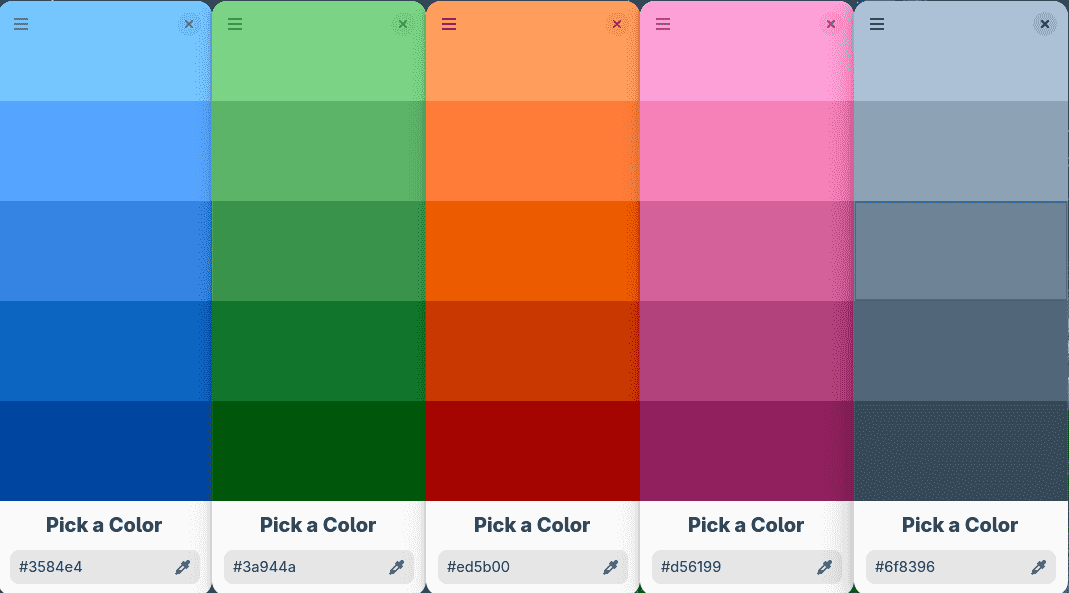Close the pink color panel
This screenshot has height=593, width=1069.
coord(831,24)
